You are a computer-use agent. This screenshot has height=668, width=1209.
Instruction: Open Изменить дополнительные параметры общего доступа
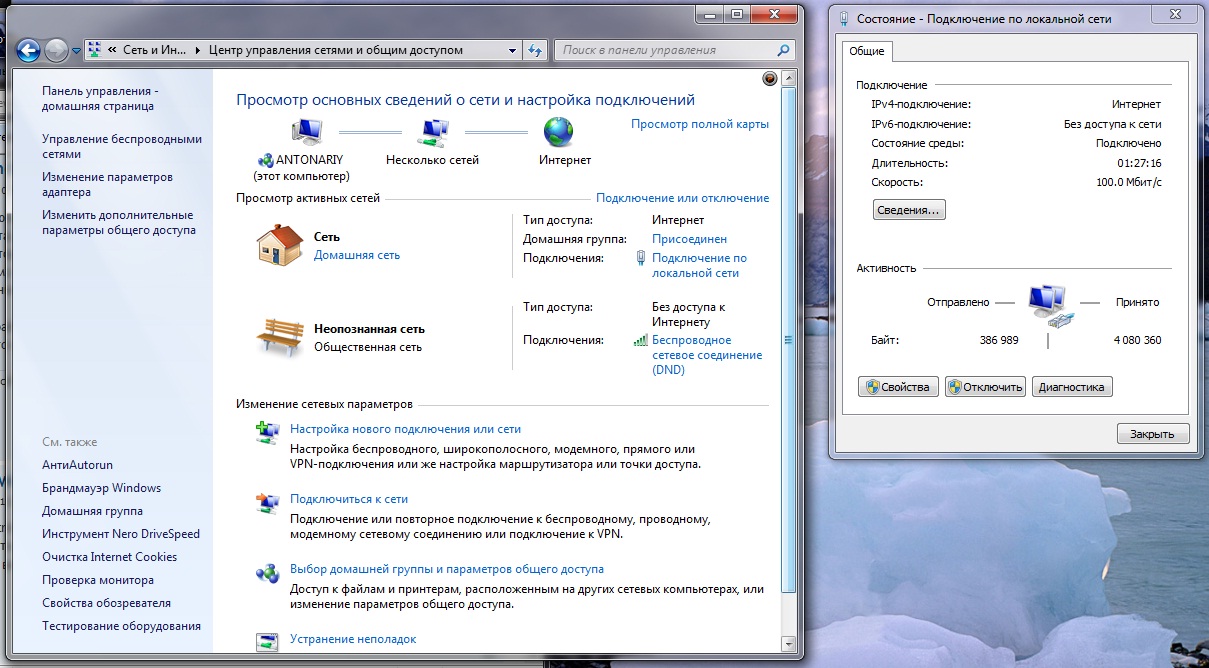[119, 223]
